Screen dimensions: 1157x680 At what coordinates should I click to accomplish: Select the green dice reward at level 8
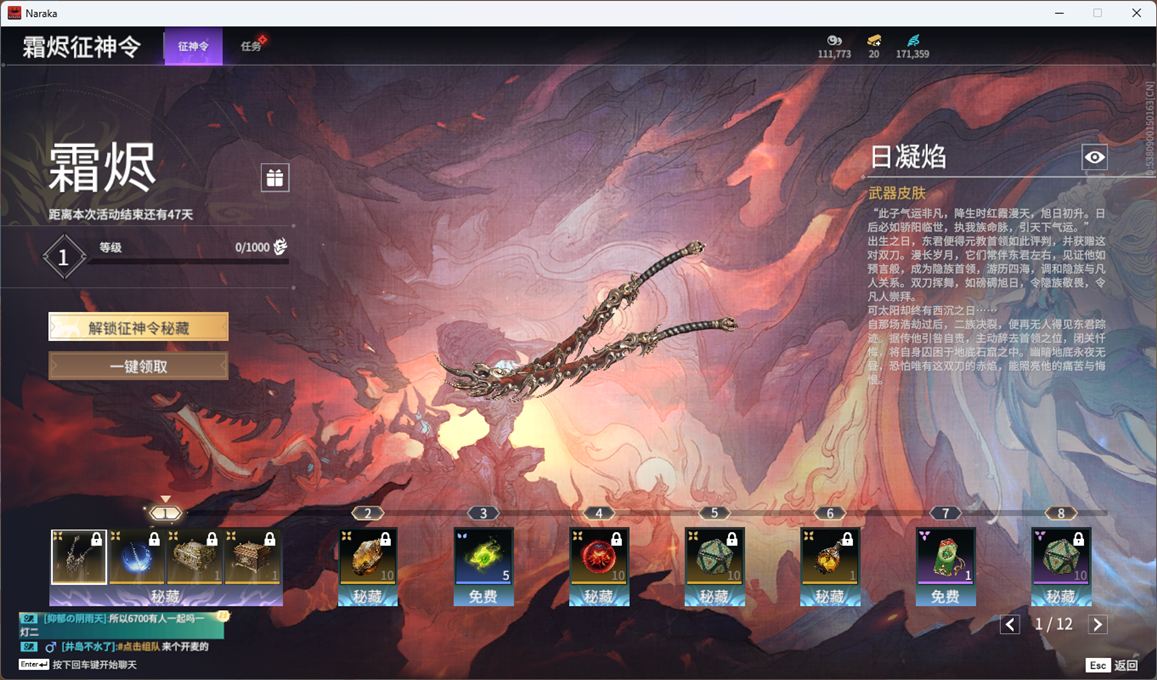pyautogui.click(x=1061, y=557)
